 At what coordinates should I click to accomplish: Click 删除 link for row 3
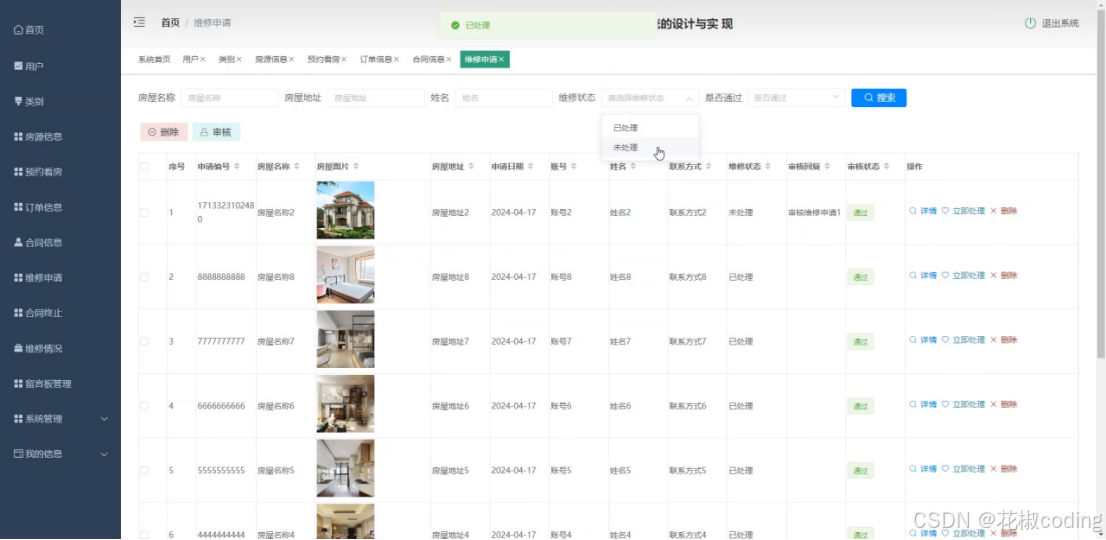point(1004,340)
